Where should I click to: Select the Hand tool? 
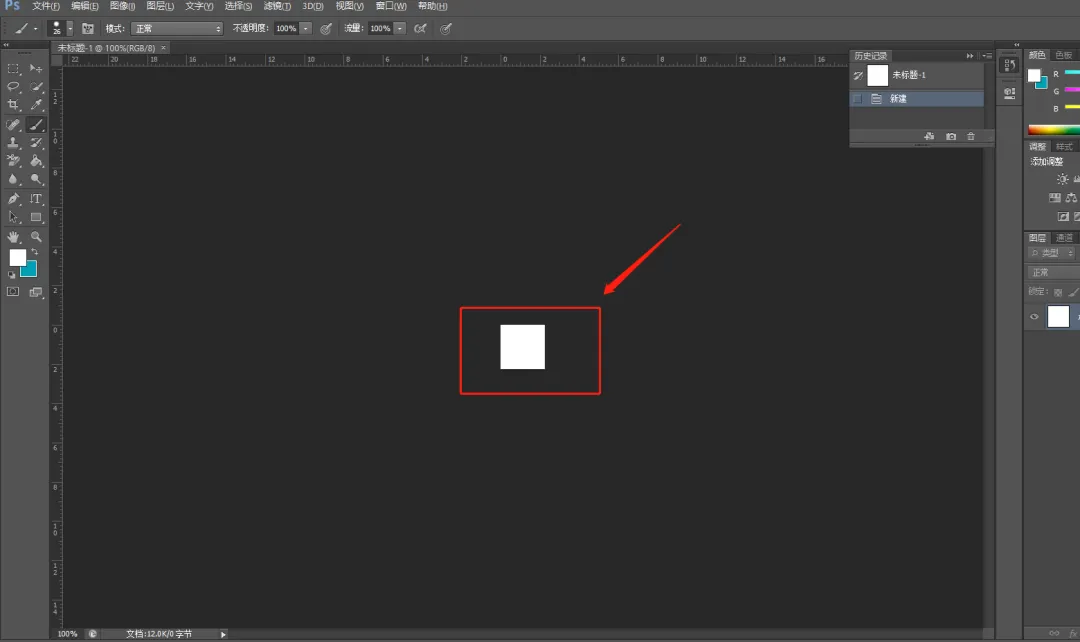pyautogui.click(x=13, y=236)
